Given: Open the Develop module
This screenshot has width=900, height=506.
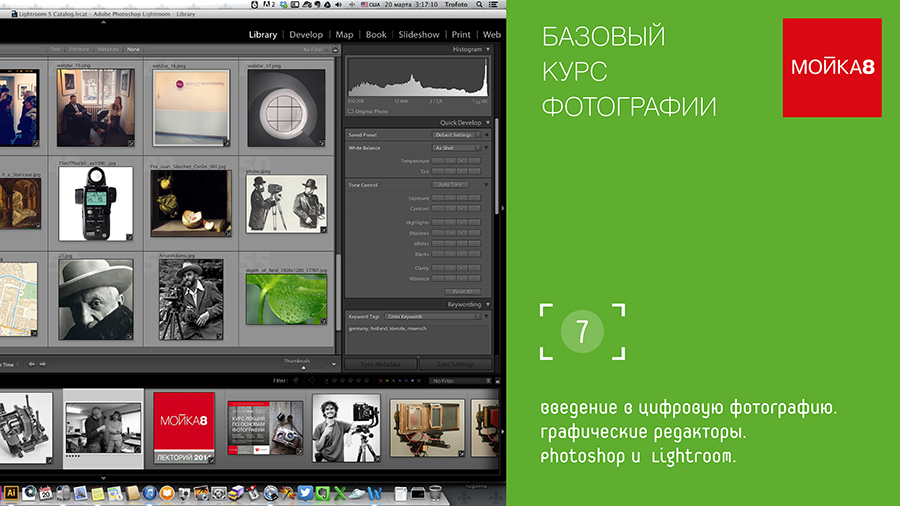Looking at the screenshot, I should [x=306, y=34].
